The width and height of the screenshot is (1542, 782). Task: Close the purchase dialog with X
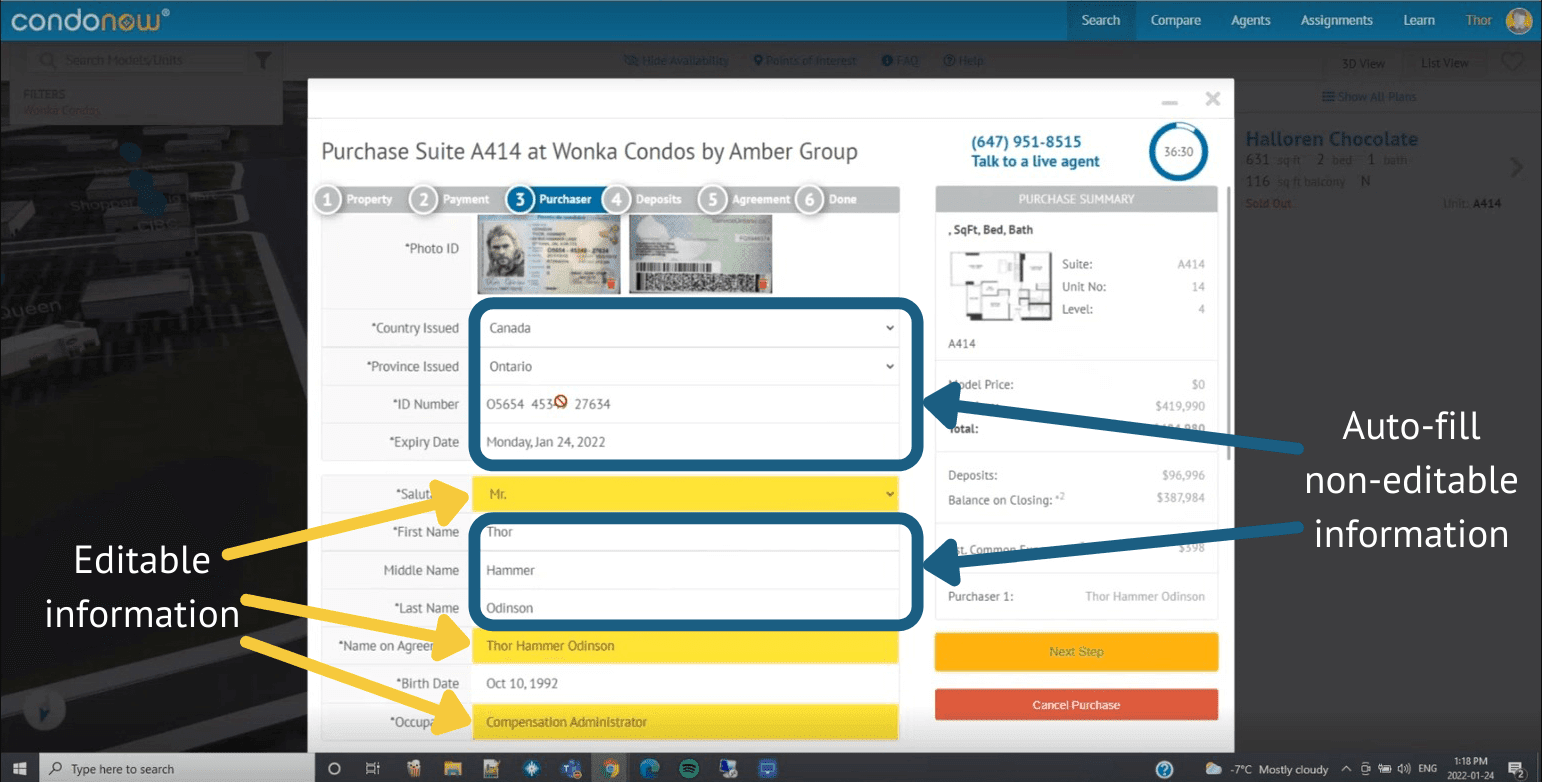(1213, 98)
